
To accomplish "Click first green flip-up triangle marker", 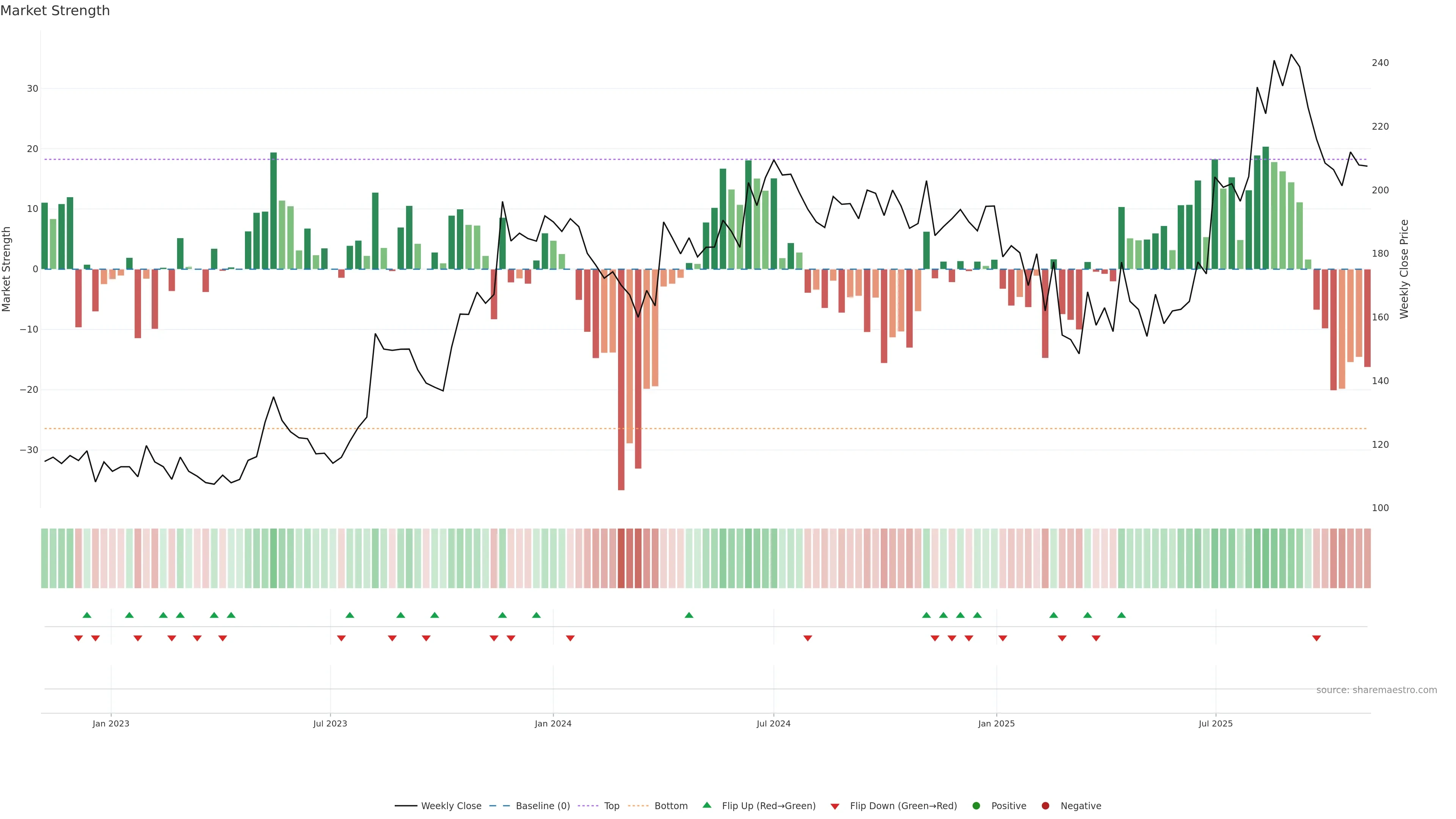I will pyautogui.click(x=86, y=615).
